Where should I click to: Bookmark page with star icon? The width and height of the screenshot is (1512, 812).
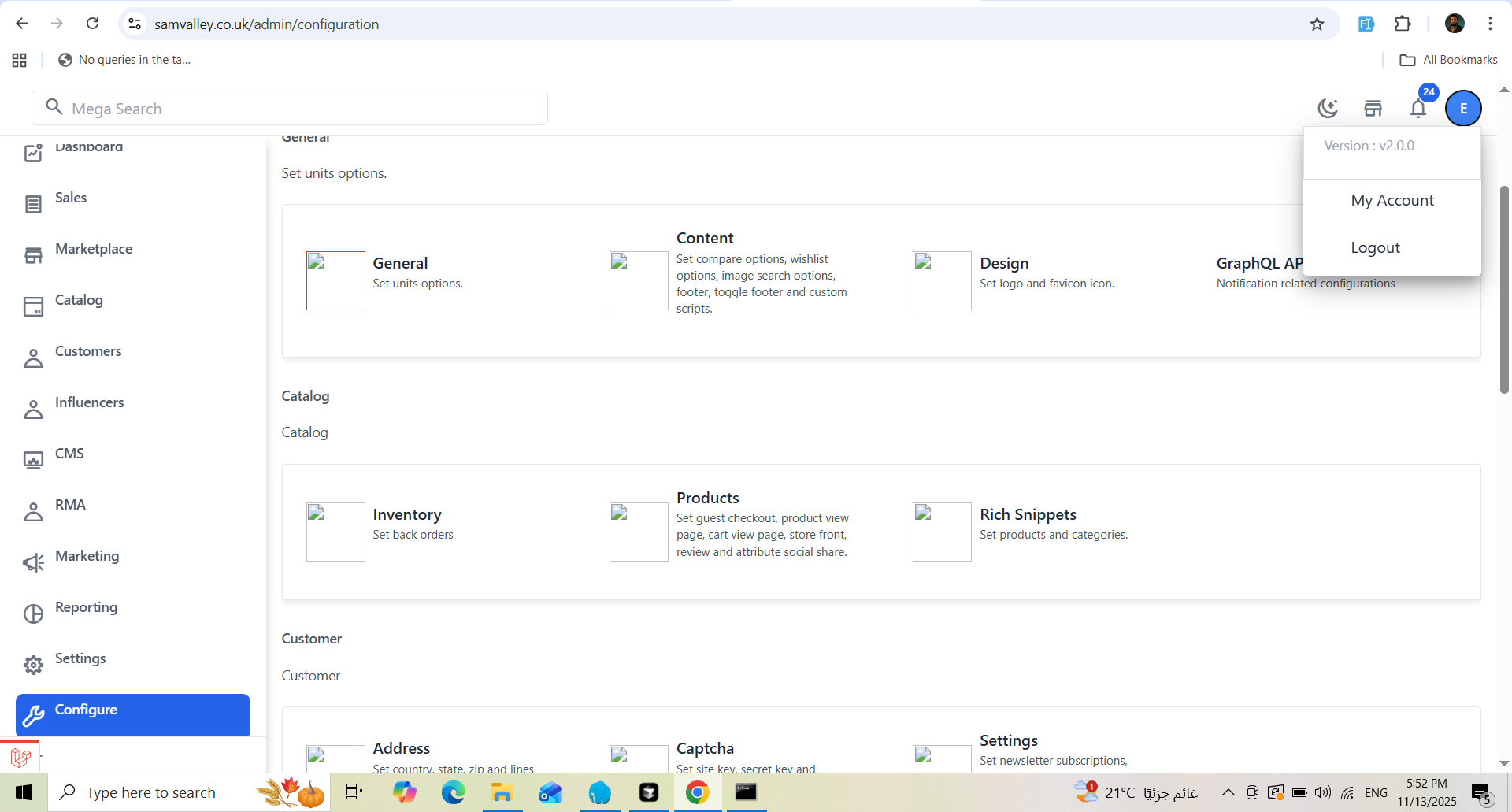point(1317,24)
